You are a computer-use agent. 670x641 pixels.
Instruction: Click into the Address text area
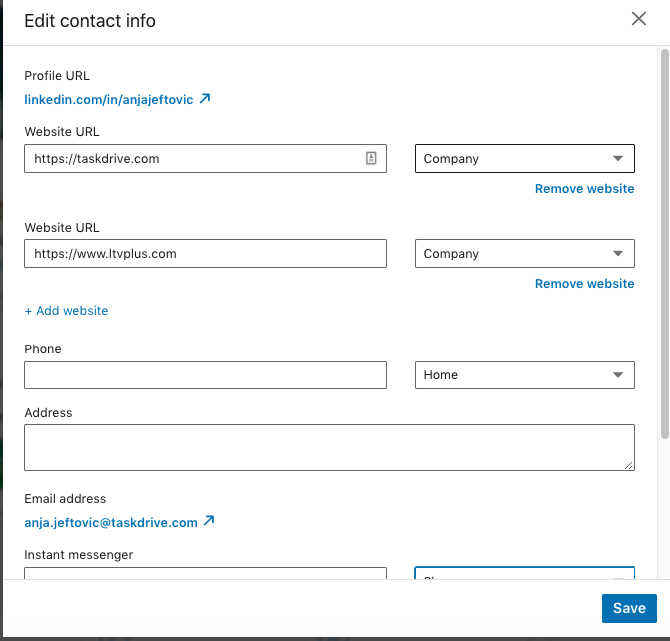click(329, 447)
